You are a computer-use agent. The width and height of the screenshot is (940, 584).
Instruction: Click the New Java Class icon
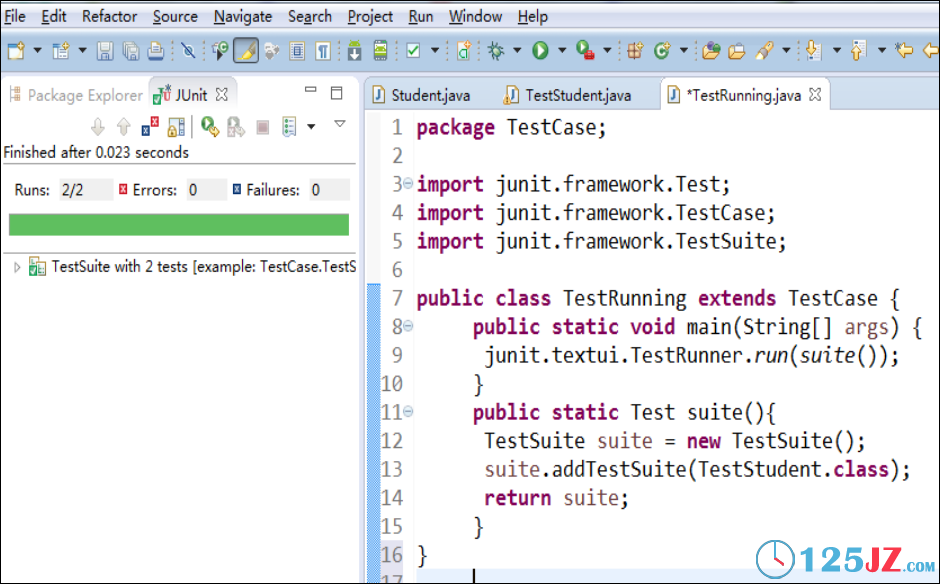(x=661, y=50)
